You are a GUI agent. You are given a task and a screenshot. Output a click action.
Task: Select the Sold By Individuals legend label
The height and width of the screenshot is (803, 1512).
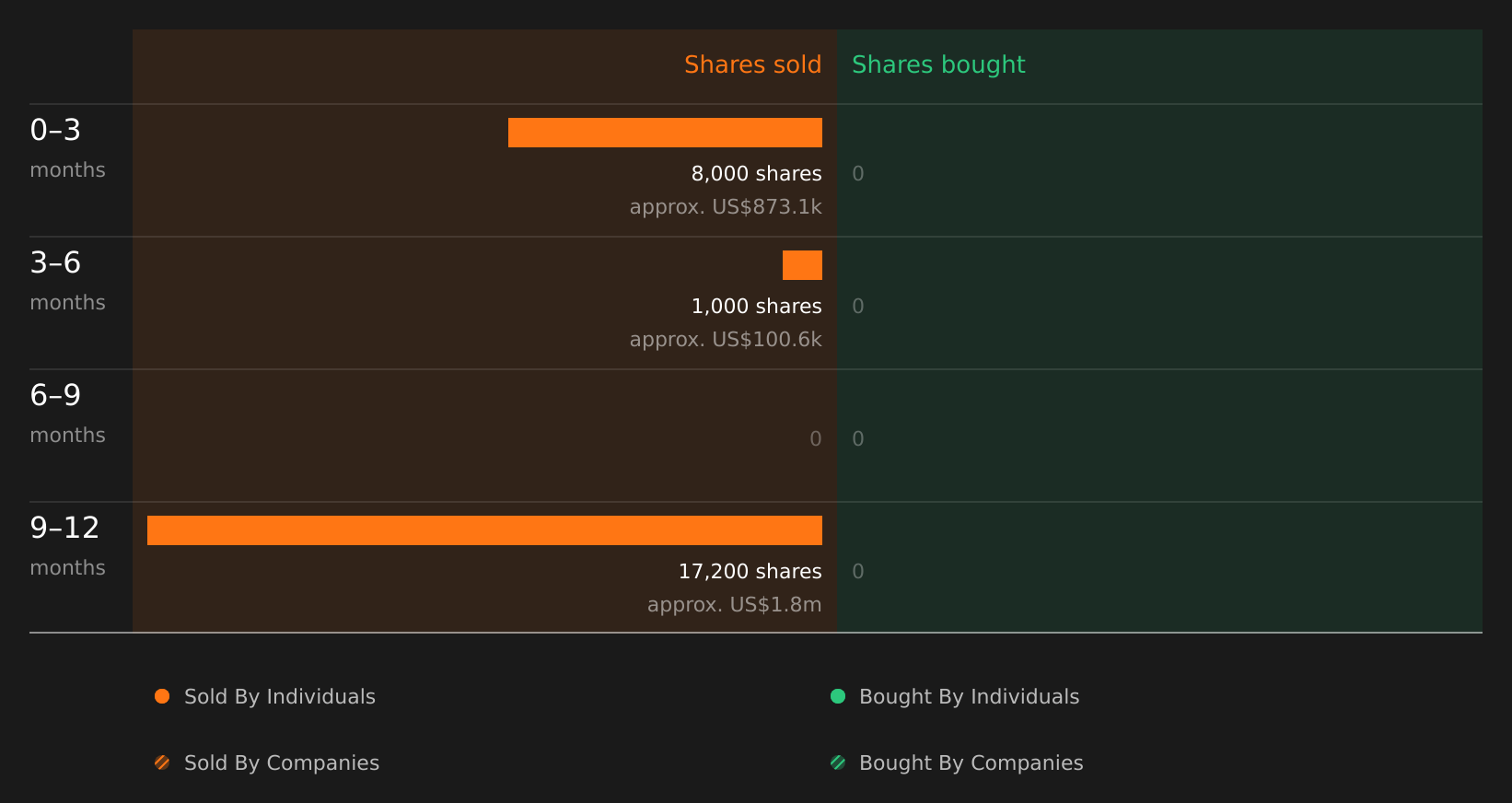tap(280, 697)
